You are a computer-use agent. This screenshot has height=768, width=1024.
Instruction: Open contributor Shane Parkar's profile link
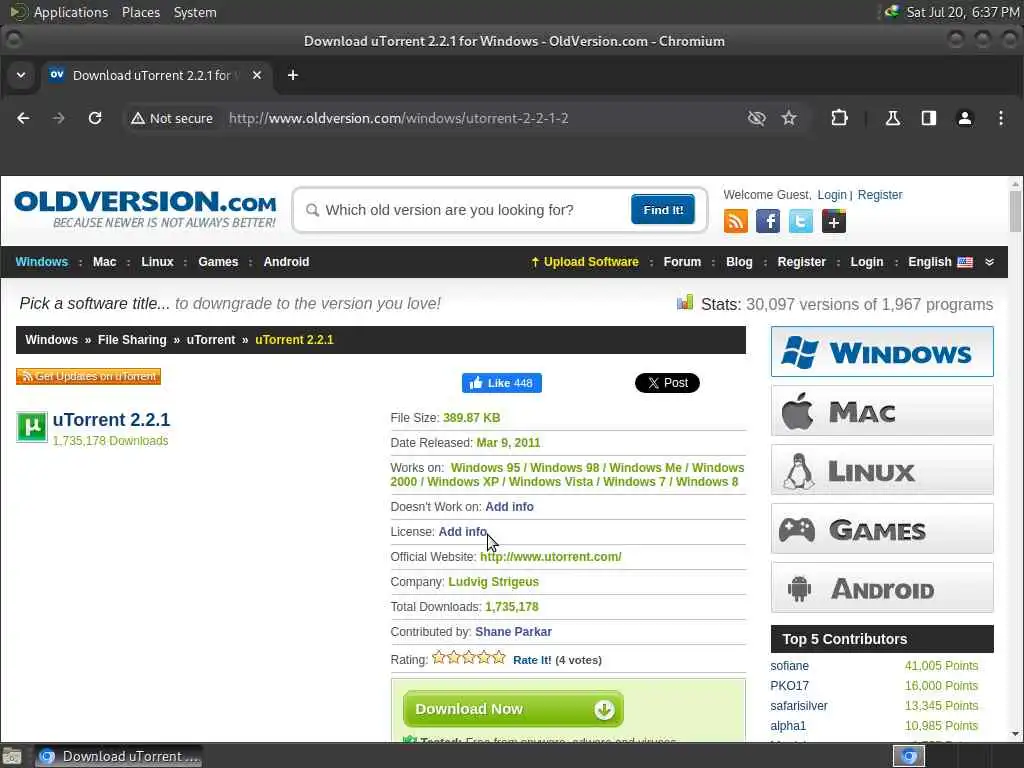coord(513,632)
